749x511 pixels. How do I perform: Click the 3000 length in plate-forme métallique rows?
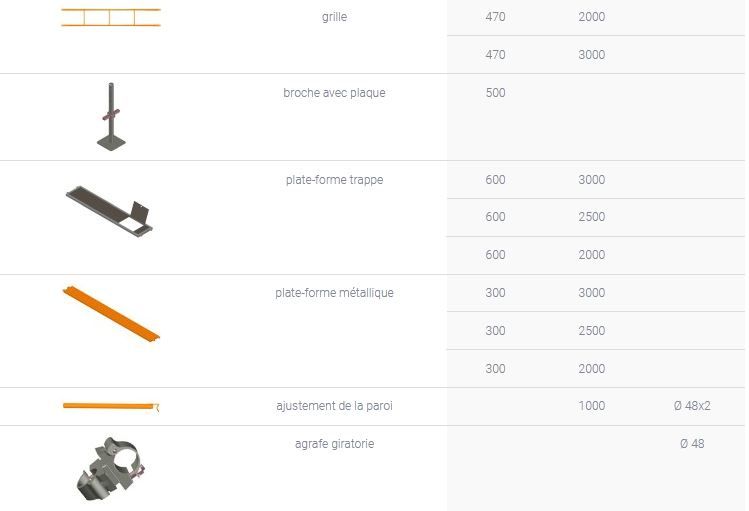pos(591,293)
